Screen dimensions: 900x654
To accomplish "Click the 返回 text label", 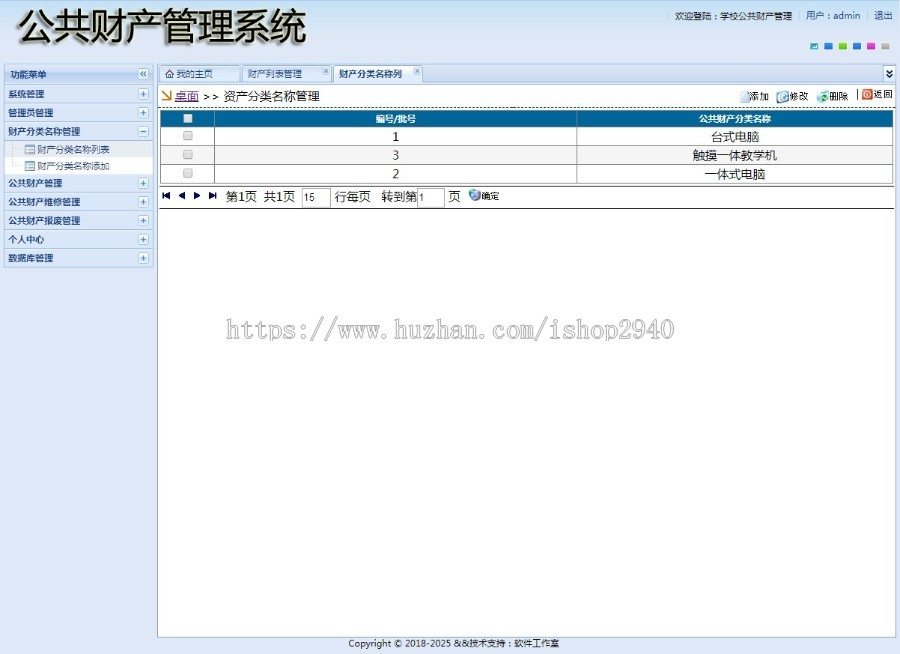I will (x=883, y=94).
